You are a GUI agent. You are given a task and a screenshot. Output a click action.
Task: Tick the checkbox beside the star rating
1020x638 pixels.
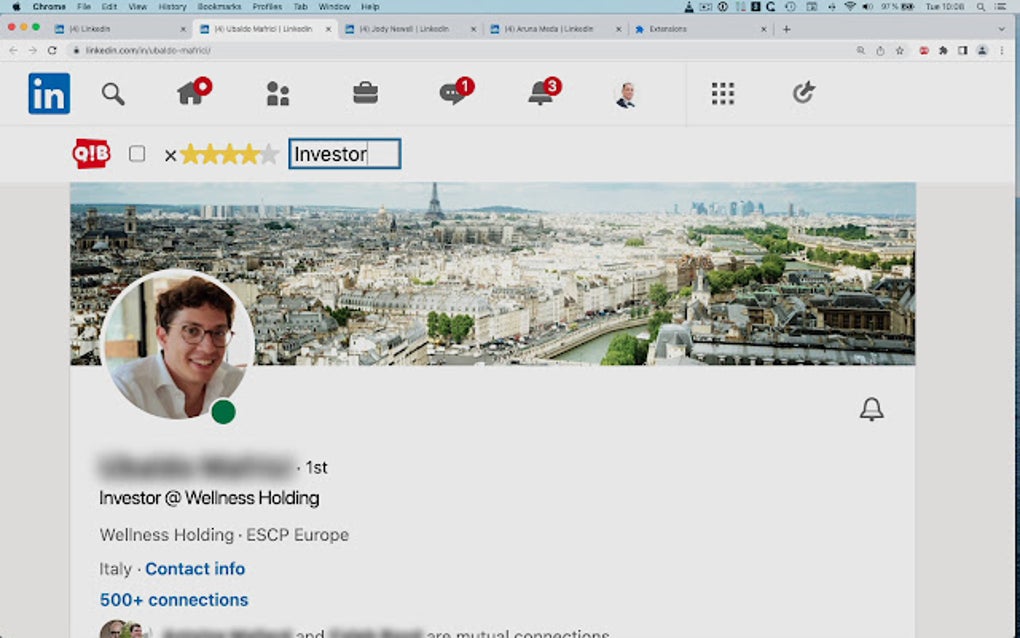click(137, 153)
